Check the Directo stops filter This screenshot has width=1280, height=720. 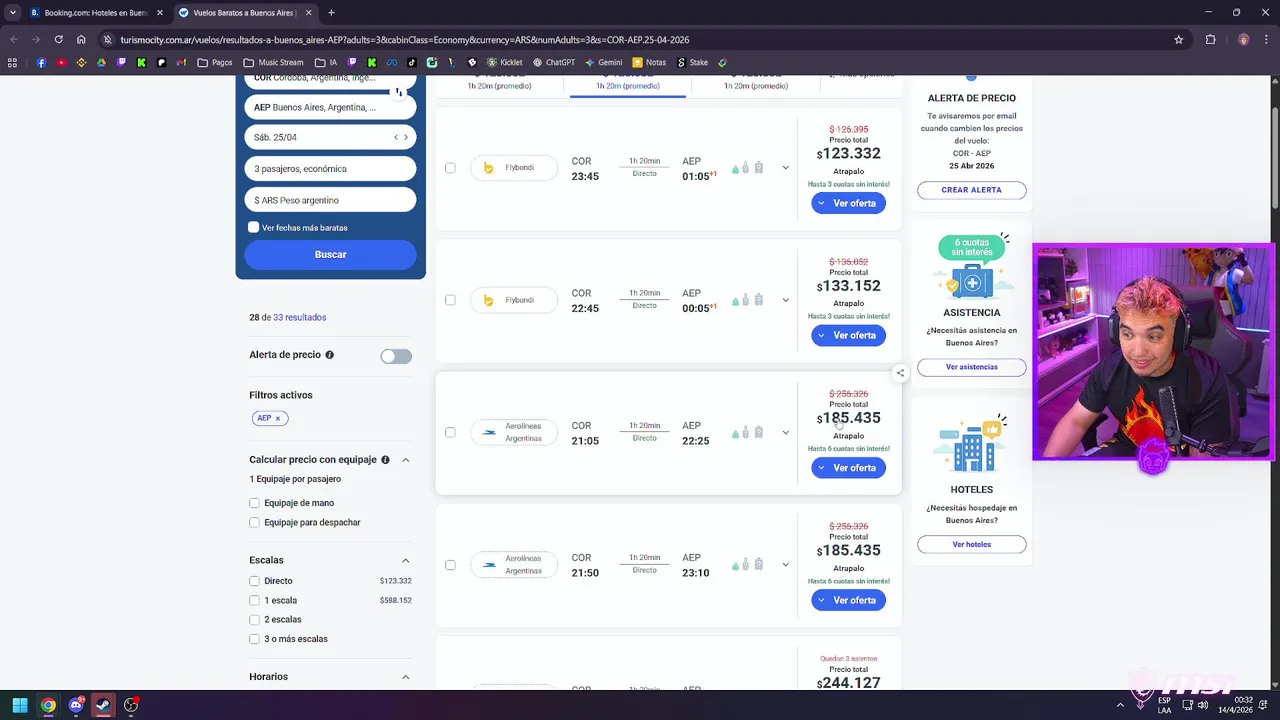[255, 581]
